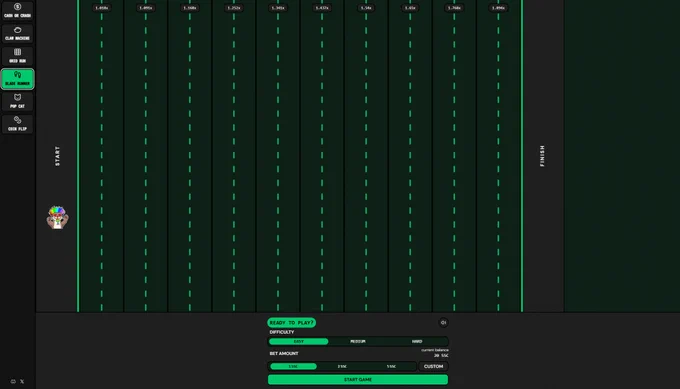Open the Cash or Crash game

click(17, 10)
